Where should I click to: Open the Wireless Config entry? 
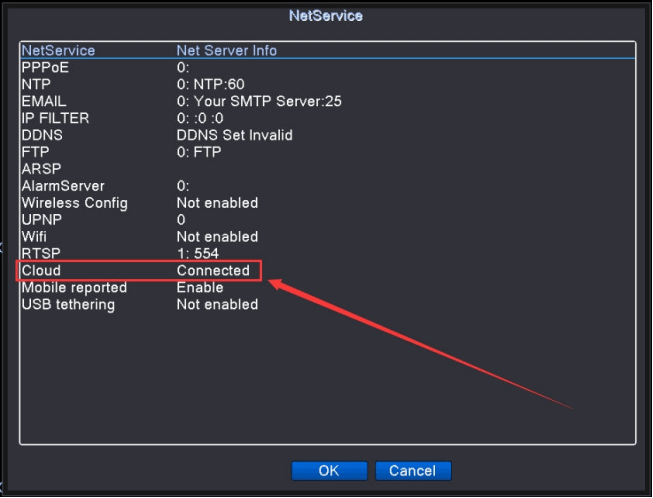pyautogui.click(x=74, y=203)
